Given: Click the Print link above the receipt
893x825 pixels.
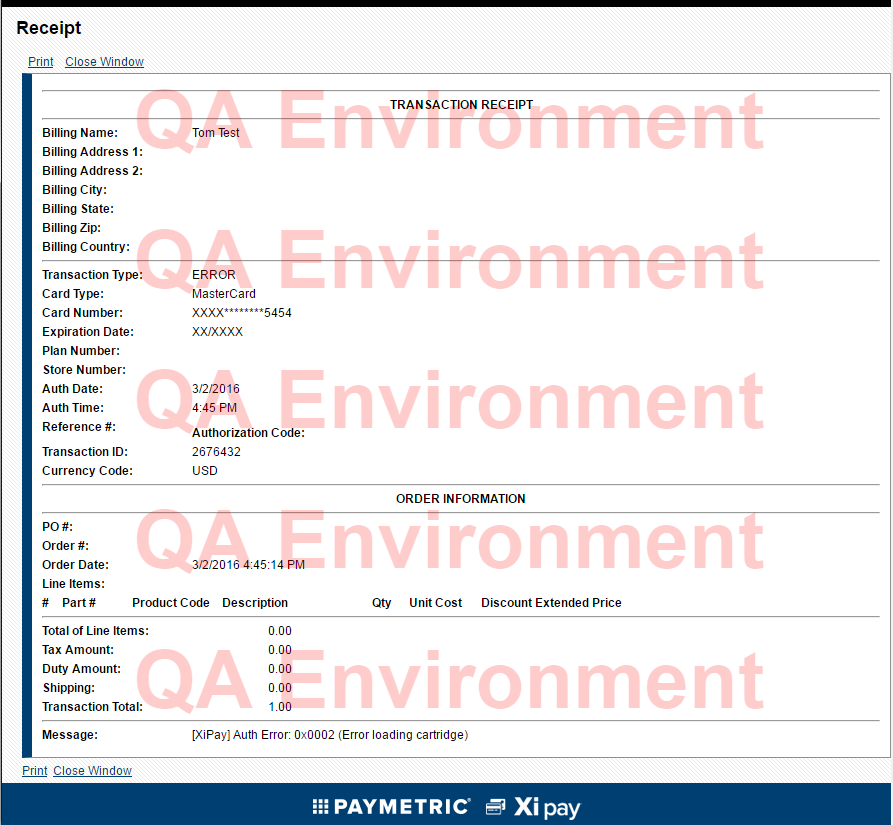Looking at the screenshot, I should (40, 62).
